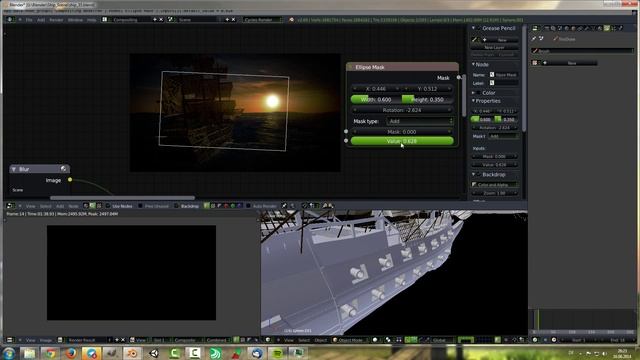Click the Rotation field in the Ellipse Mask node

click(x=402, y=110)
